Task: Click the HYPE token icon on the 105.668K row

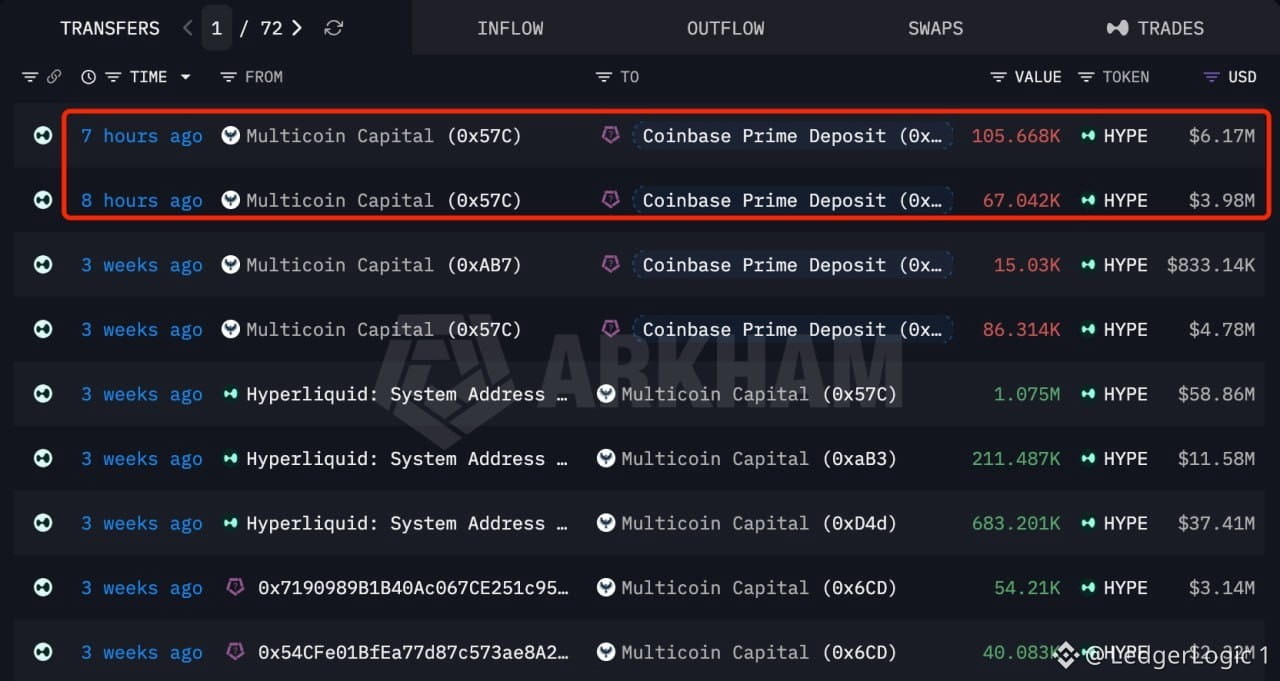Action: coord(1088,136)
